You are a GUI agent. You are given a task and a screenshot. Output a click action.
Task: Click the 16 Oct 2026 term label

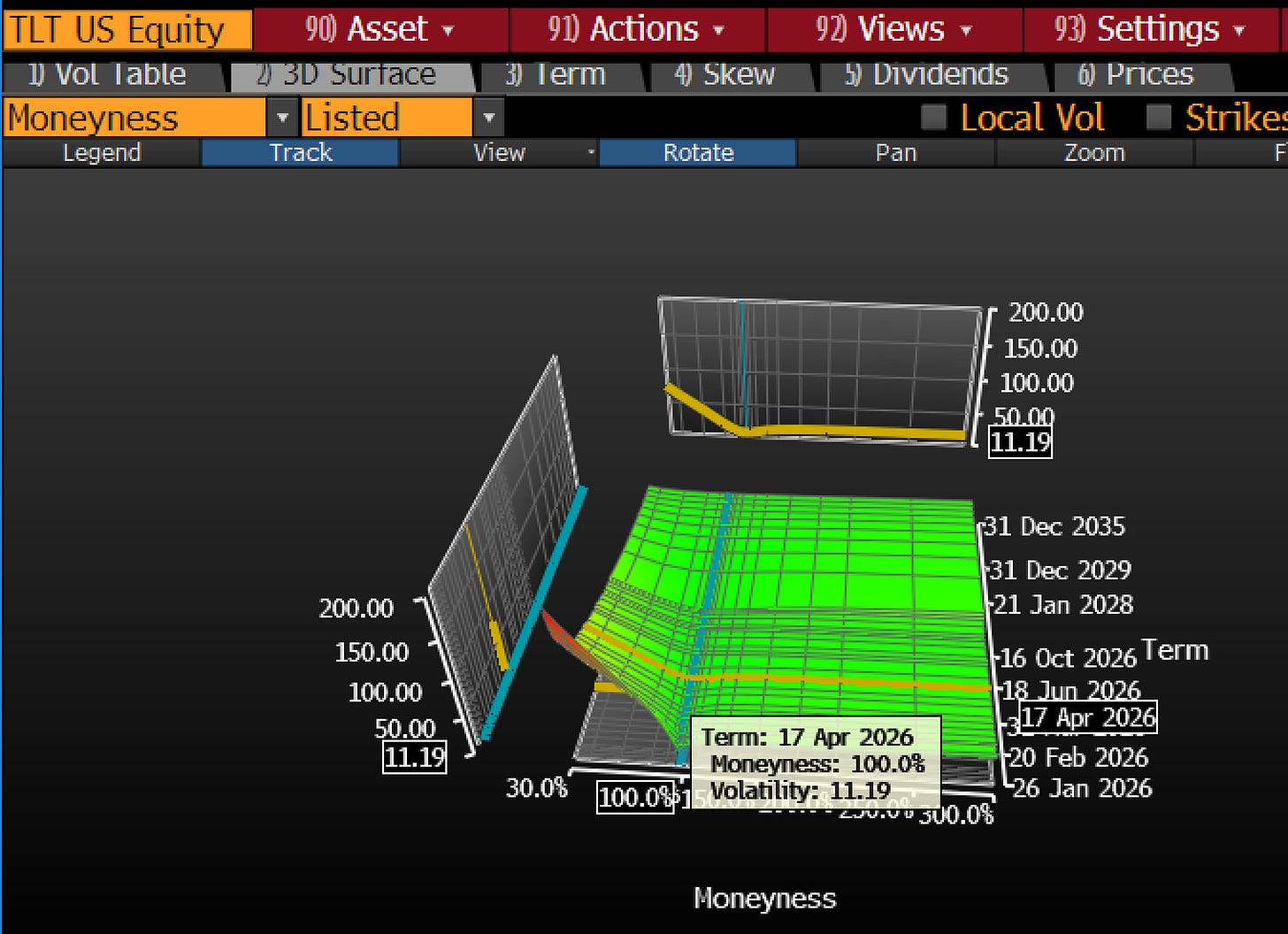(x=1068, y=658)
